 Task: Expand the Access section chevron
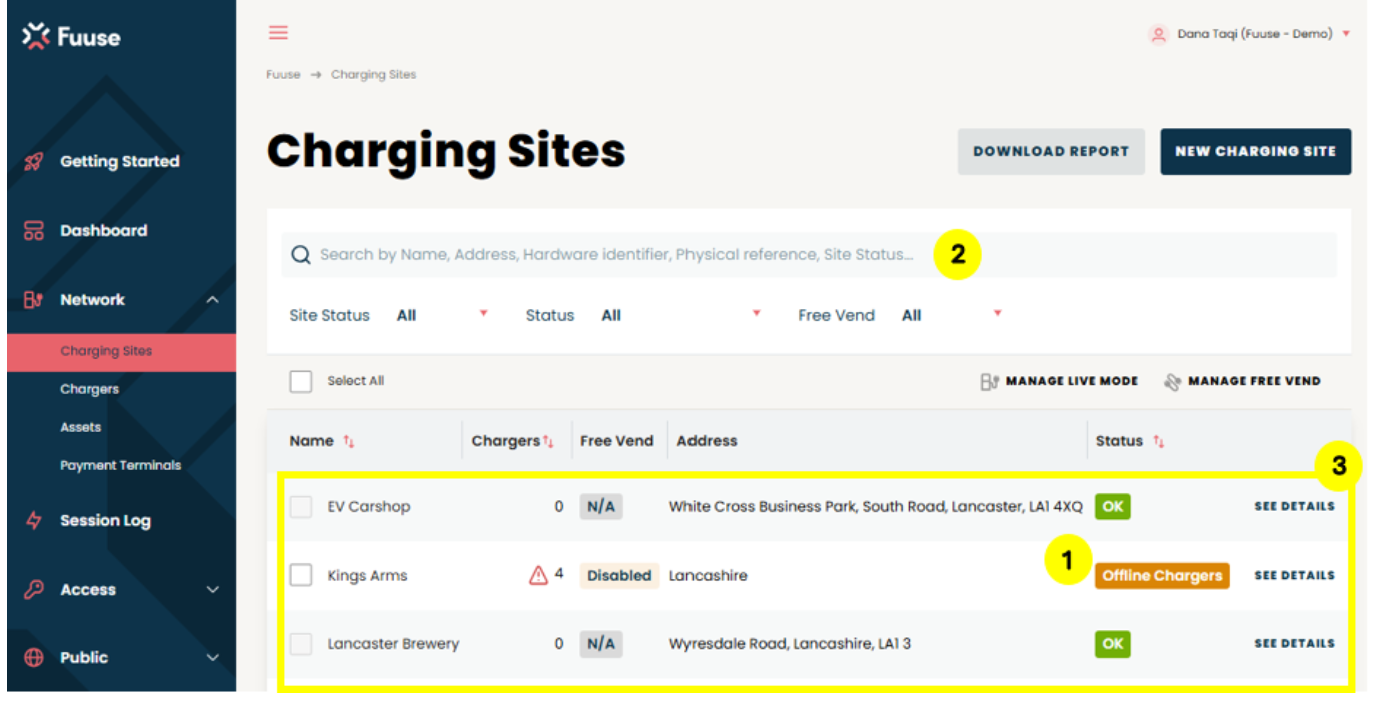click(213, 590)
